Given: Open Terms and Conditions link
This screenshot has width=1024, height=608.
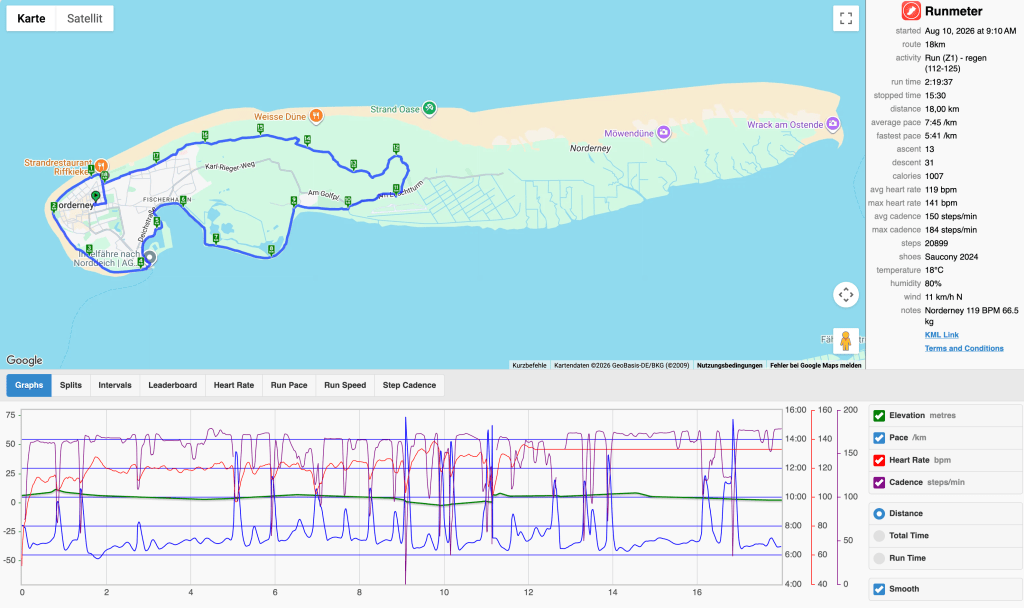Looking at the screenshot, I should (964, 348).
